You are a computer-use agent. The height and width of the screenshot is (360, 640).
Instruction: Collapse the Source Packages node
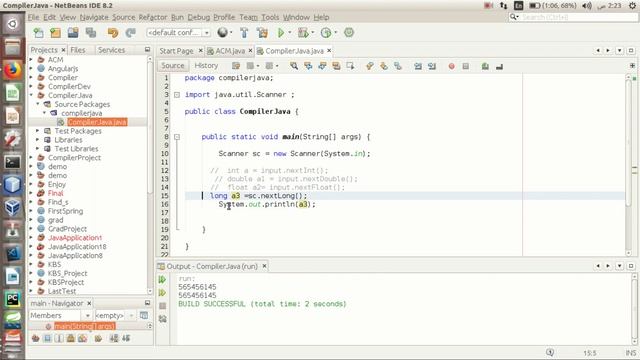coord(38,104)
